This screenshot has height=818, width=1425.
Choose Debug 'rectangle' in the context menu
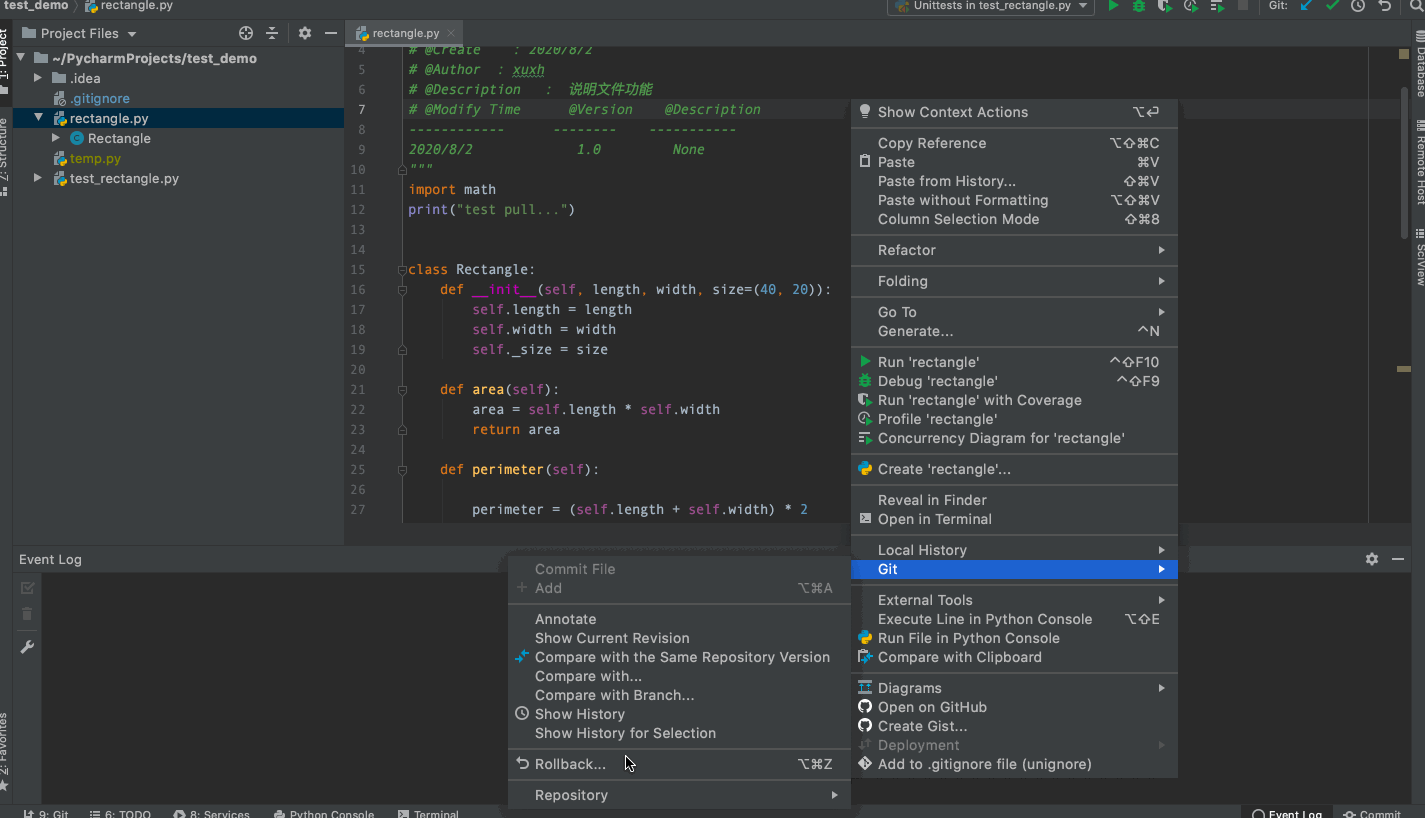click(x=1014, y=381)
